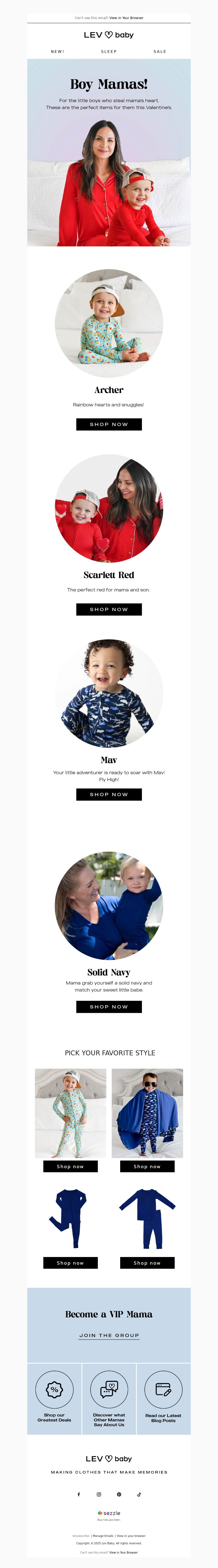Viewport: 218px width, 1568px height.
Task: Click the Join The Group link
Action: click(109, 1335)
